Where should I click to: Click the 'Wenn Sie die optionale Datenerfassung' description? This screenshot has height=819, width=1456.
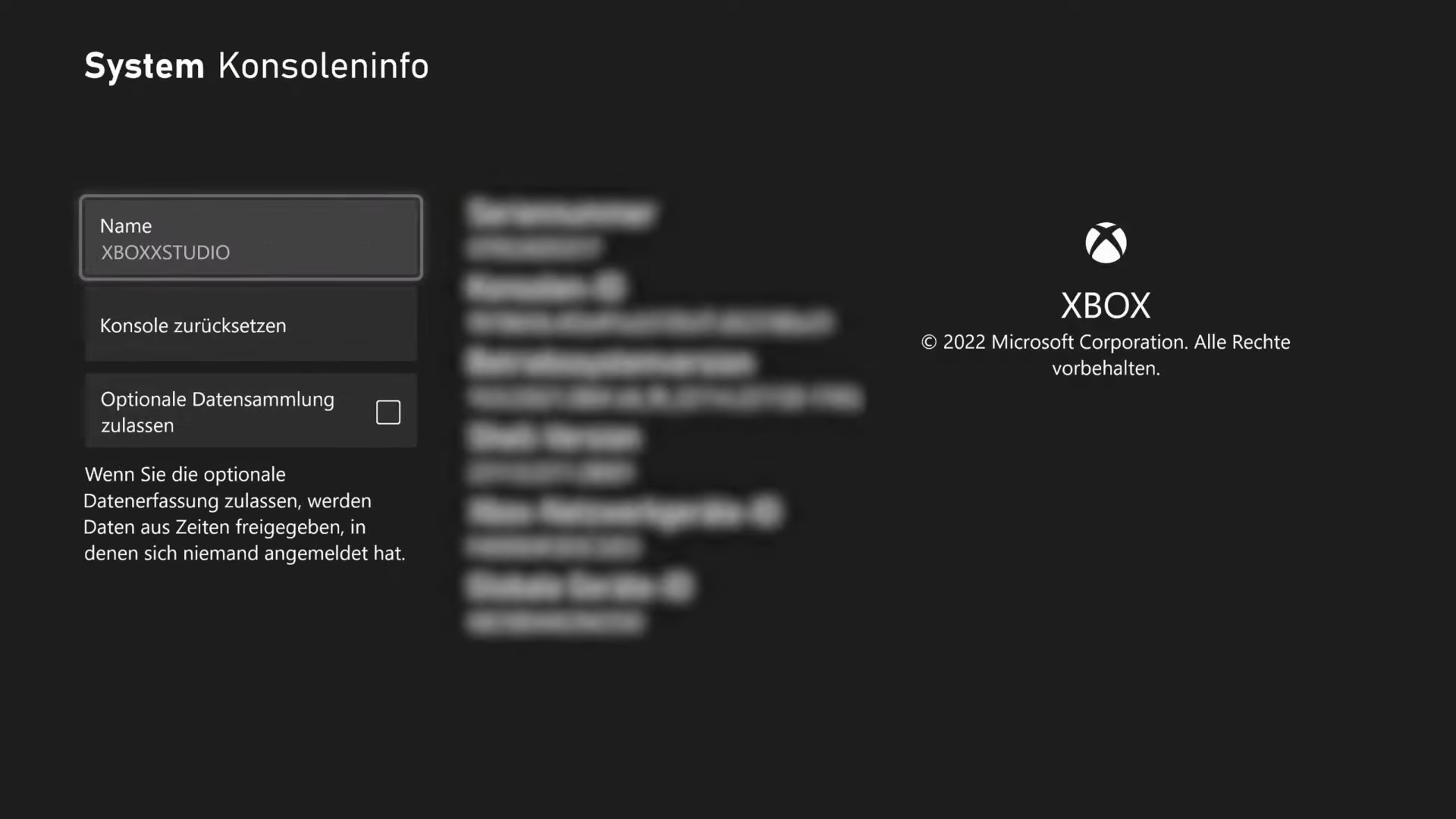[244, 513]
